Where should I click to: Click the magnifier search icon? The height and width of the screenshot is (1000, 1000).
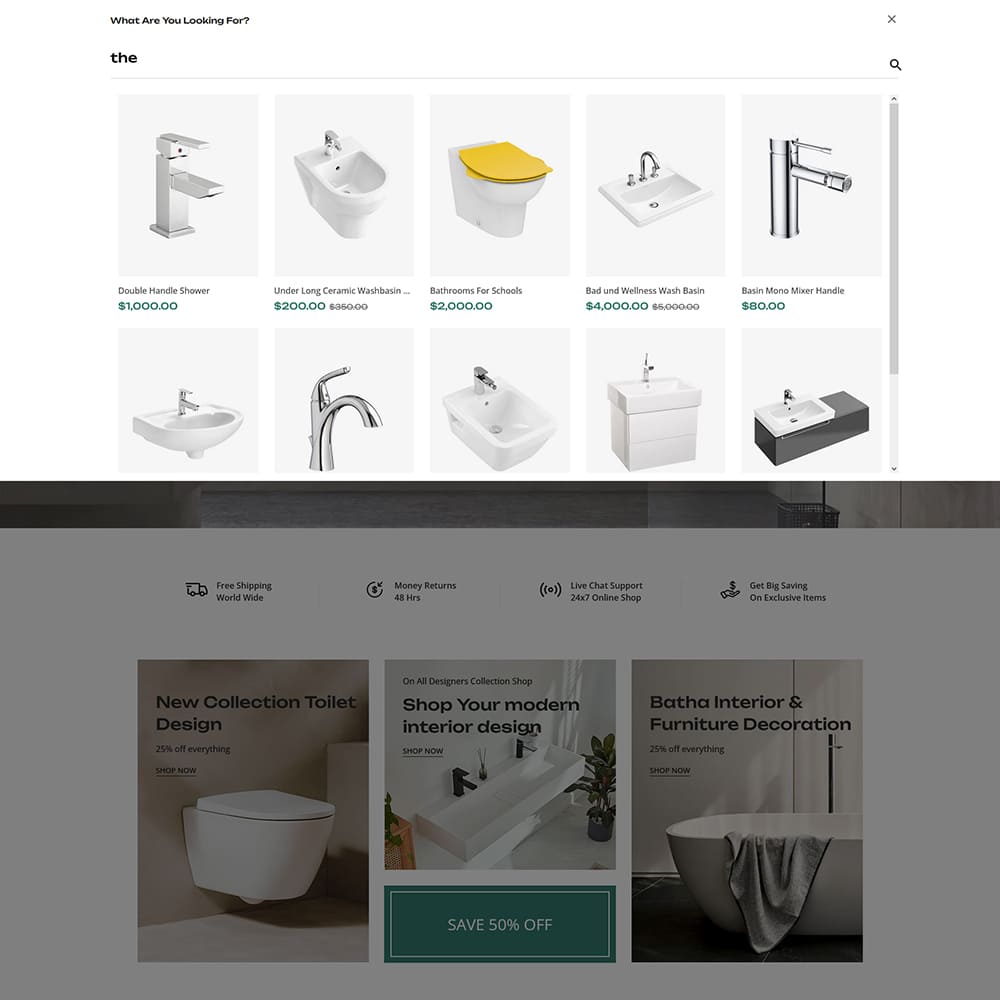[x=895, y=64]
